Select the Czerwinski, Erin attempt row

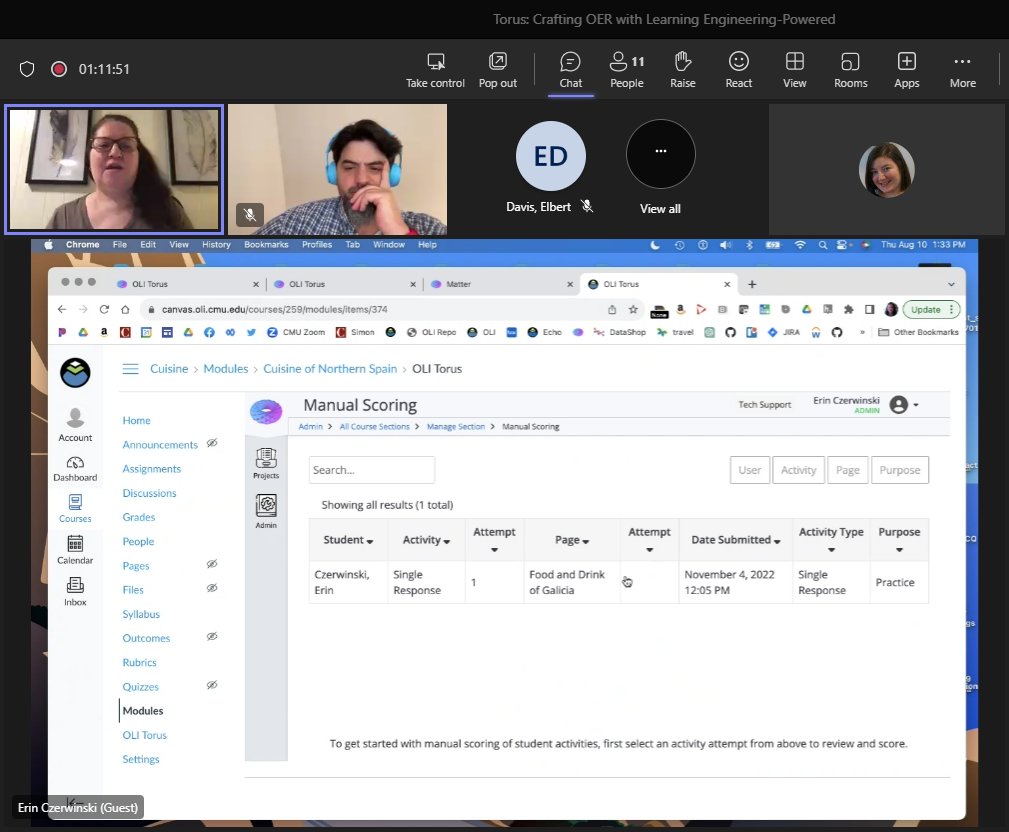coord(618,582)
